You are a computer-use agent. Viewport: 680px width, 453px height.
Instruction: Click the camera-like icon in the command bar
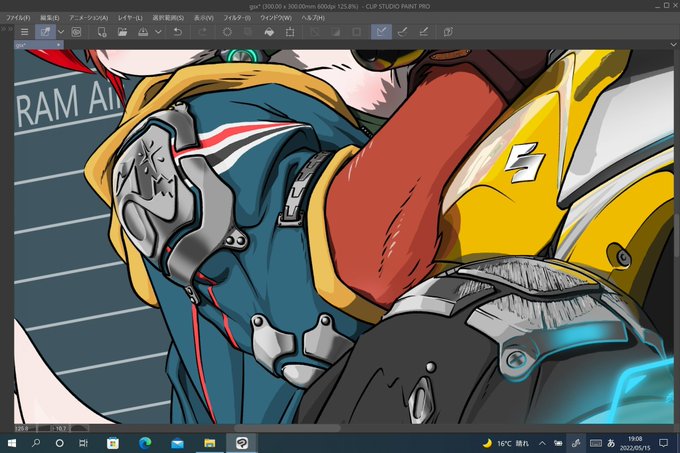coord(76,32)
